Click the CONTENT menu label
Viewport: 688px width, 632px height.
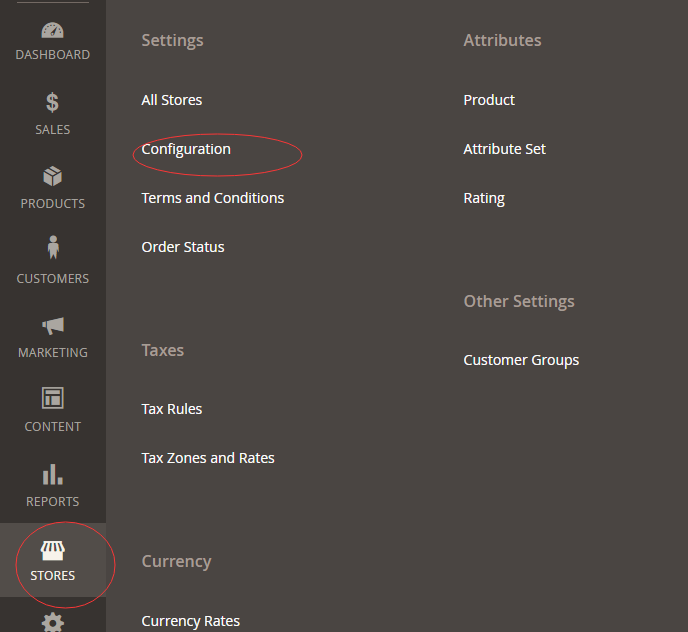[53, 427]
